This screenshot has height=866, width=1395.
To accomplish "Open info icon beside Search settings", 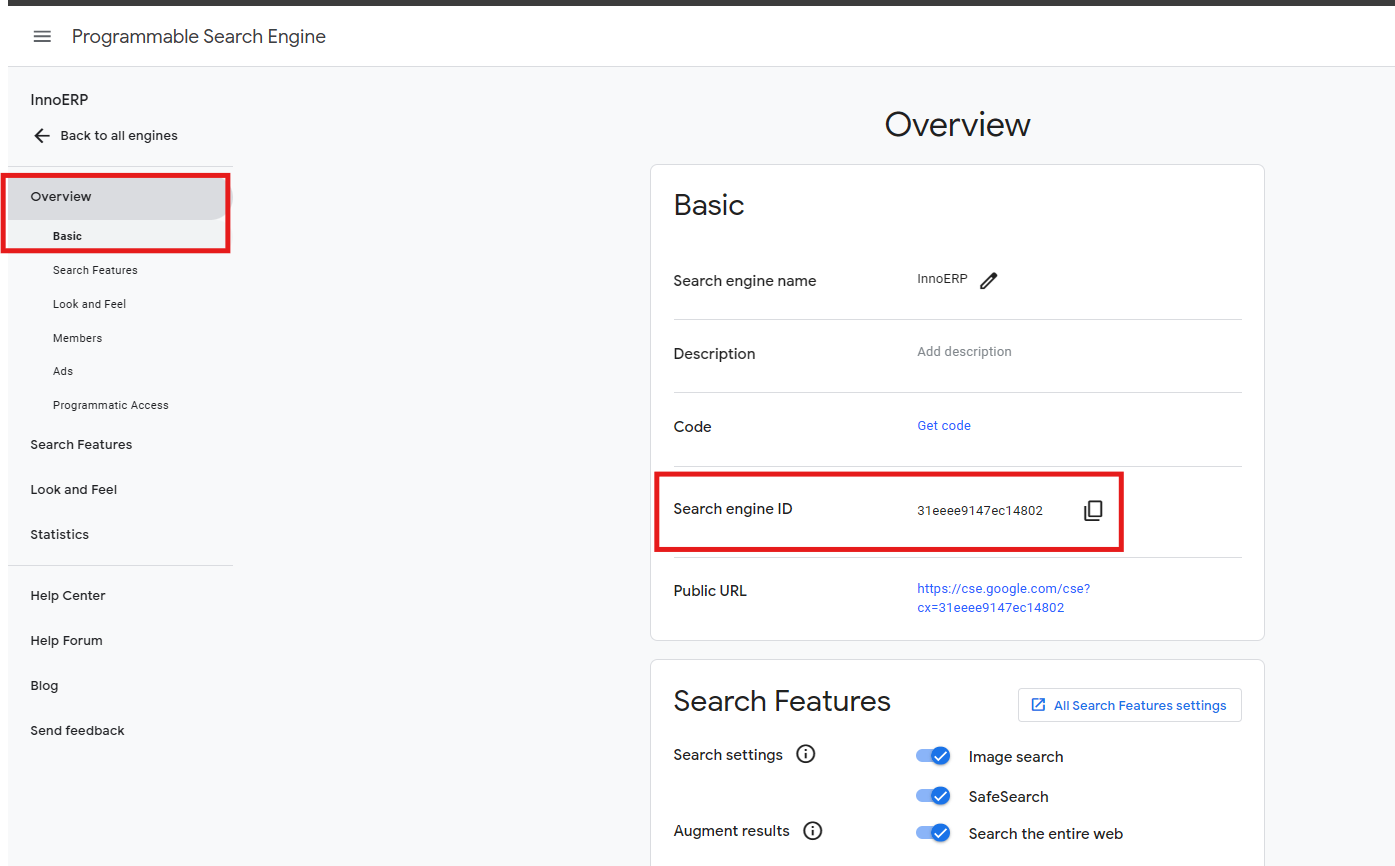I will click(806, 754).
